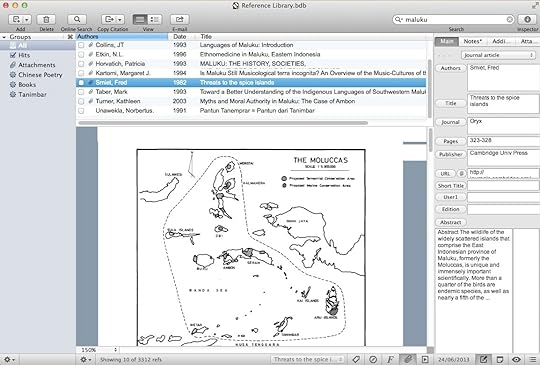This screenshot has height=365, width=540.
Task: Click in the Short Title input field
Action: coord(503,186)
